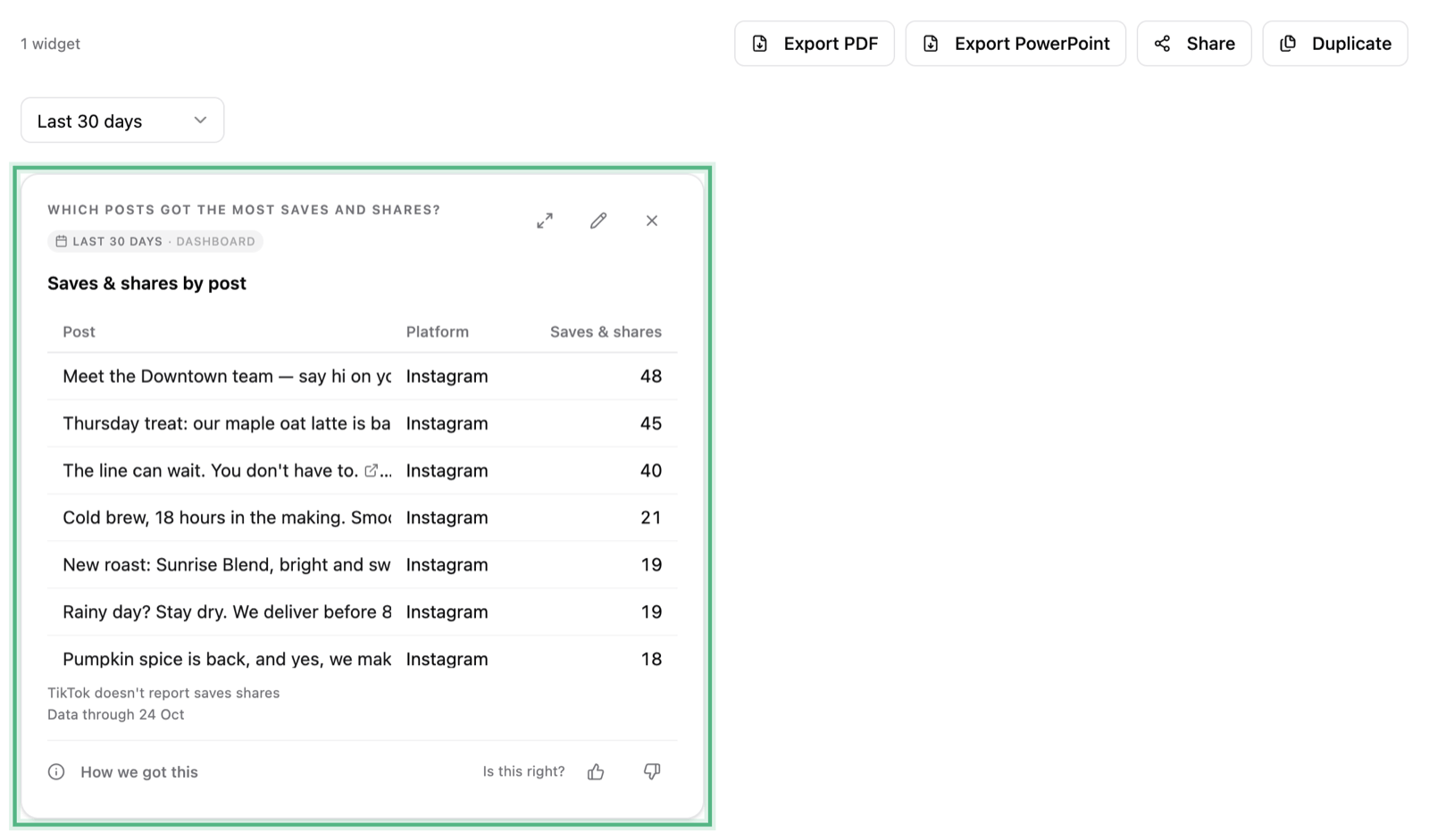Image resolution: width=1429 pixels, height=840 pixels.
Task: Click the TikTok doesn't report saves note
Action: (x=163, y=693)
